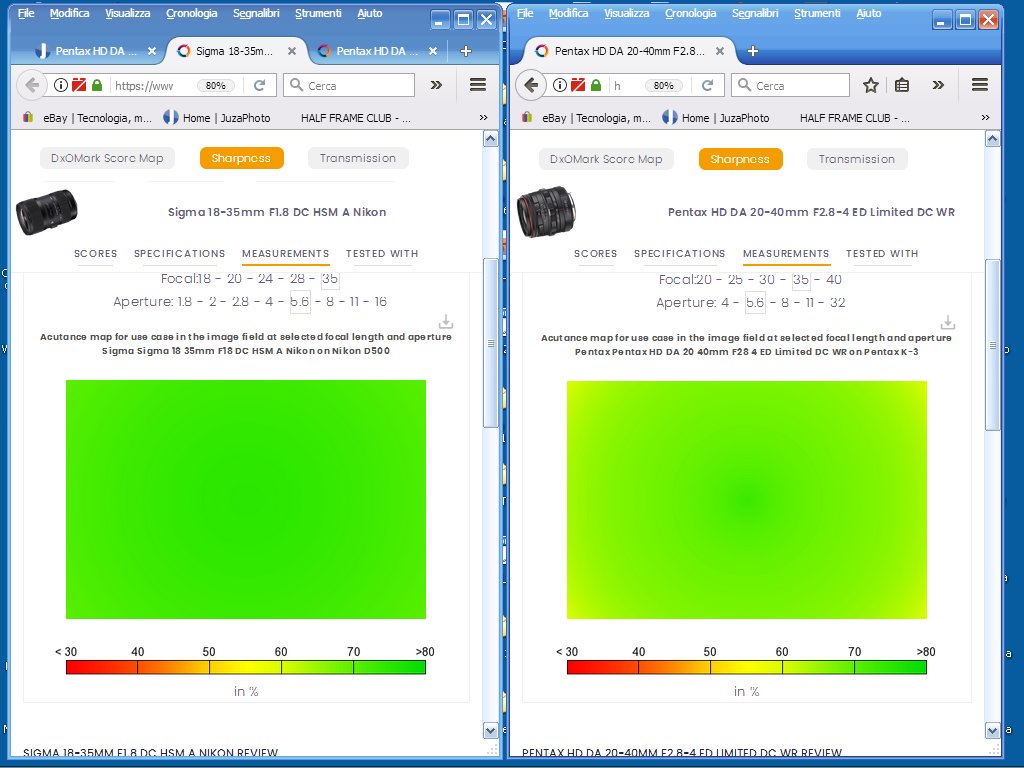Reload page in left browser window
This screenshot has width=1024, height=768.
tap(259, 85)
